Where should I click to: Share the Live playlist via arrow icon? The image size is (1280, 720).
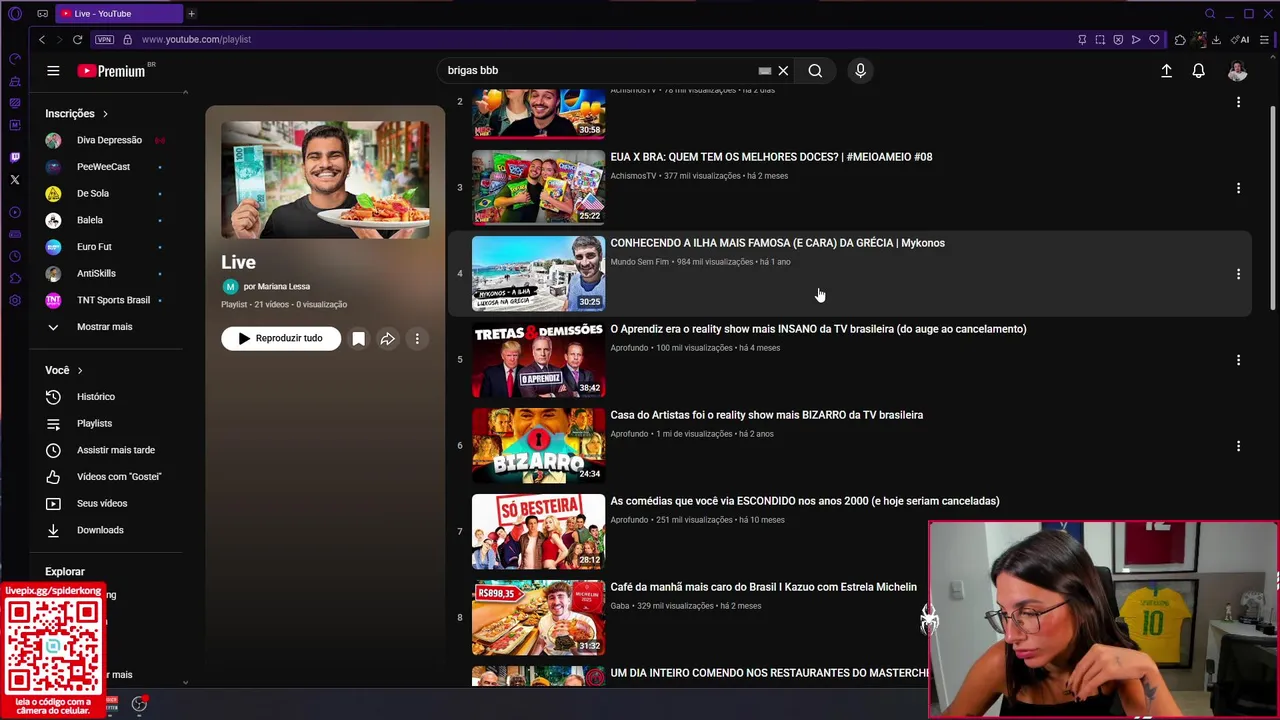[387, 339]
